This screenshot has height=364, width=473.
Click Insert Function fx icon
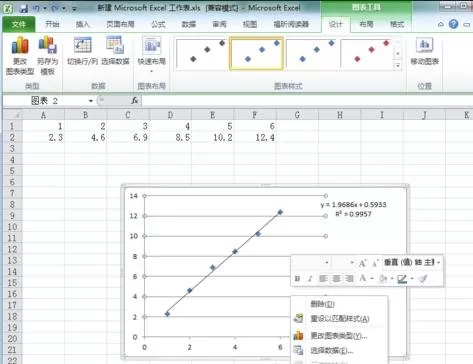click(134, 100)
